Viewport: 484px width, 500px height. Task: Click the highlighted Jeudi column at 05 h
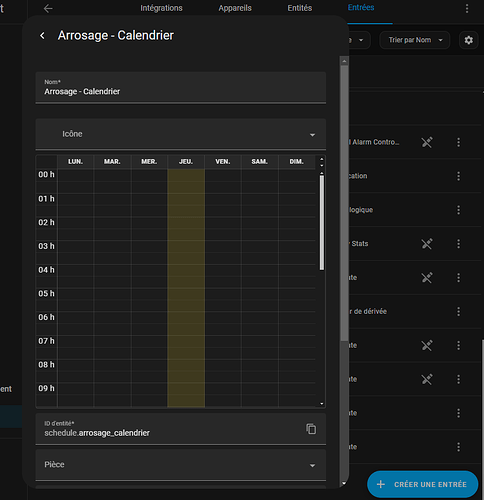(186, 294)
